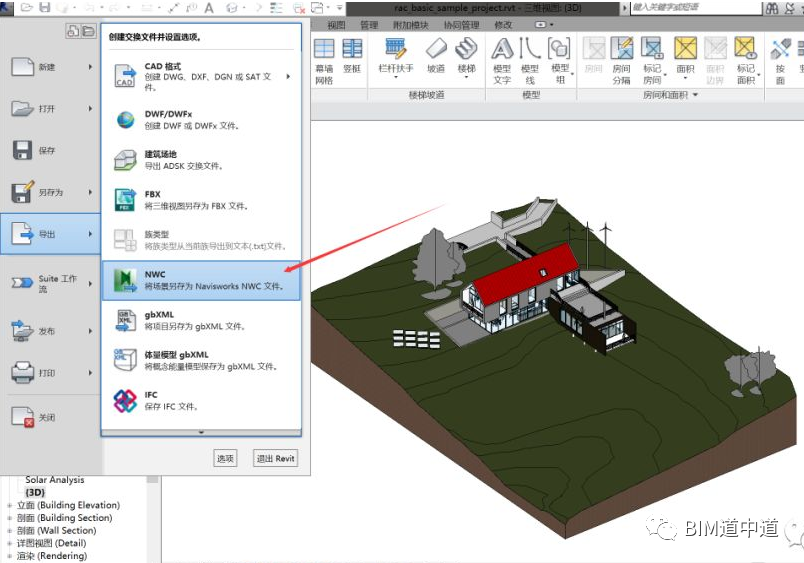The width and height of the screenshot is (804, 563).
Task: Click the 选项 (Options) button
Action: [x=225, y=458]
